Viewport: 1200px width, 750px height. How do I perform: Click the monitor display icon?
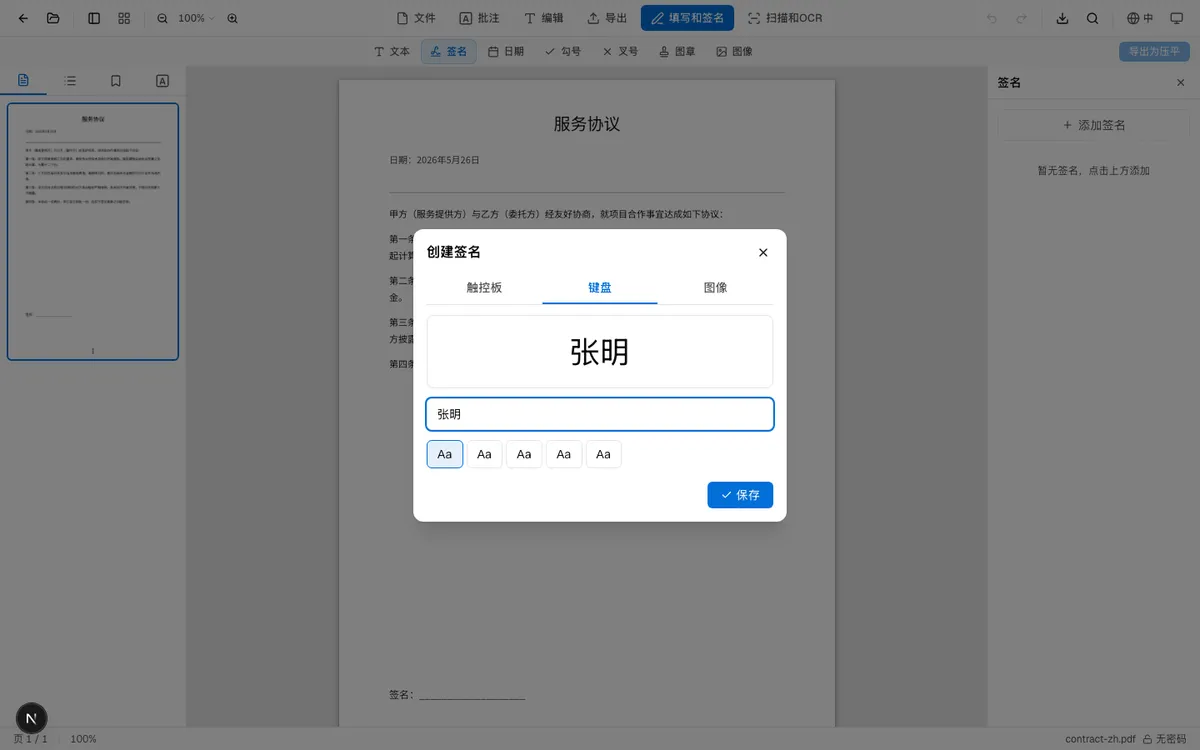coord(1176,18)
